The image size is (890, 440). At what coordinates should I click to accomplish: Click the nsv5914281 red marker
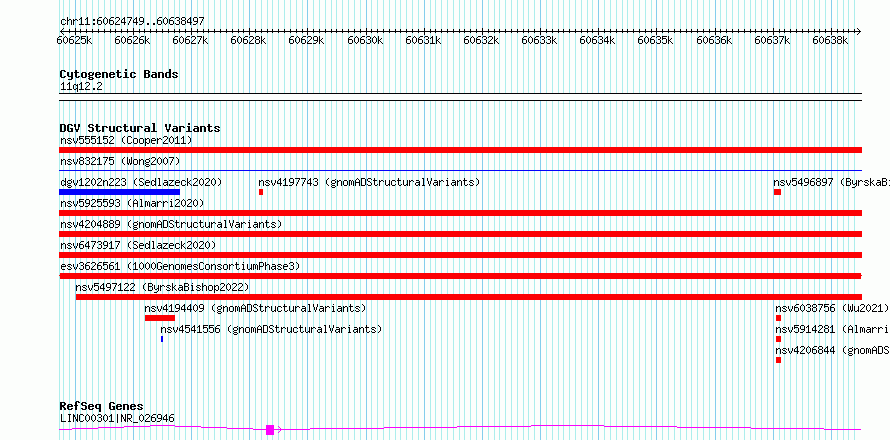[x=778, y=339]
